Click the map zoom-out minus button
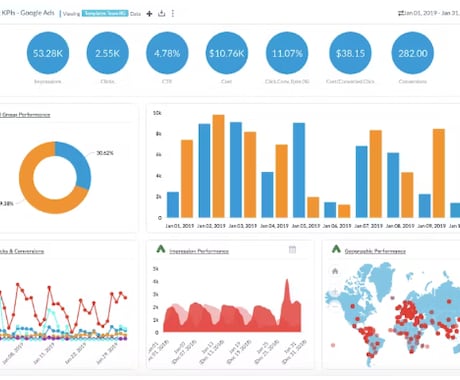460x380 pixels. point(335,306)
